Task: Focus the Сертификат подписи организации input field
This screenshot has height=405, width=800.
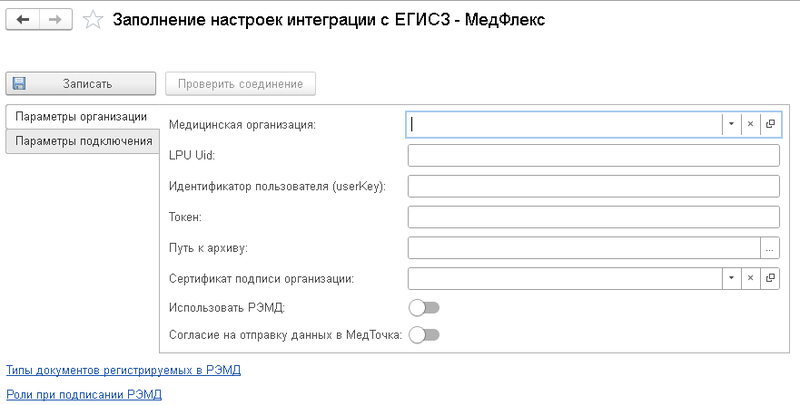Action: point(564,279)
